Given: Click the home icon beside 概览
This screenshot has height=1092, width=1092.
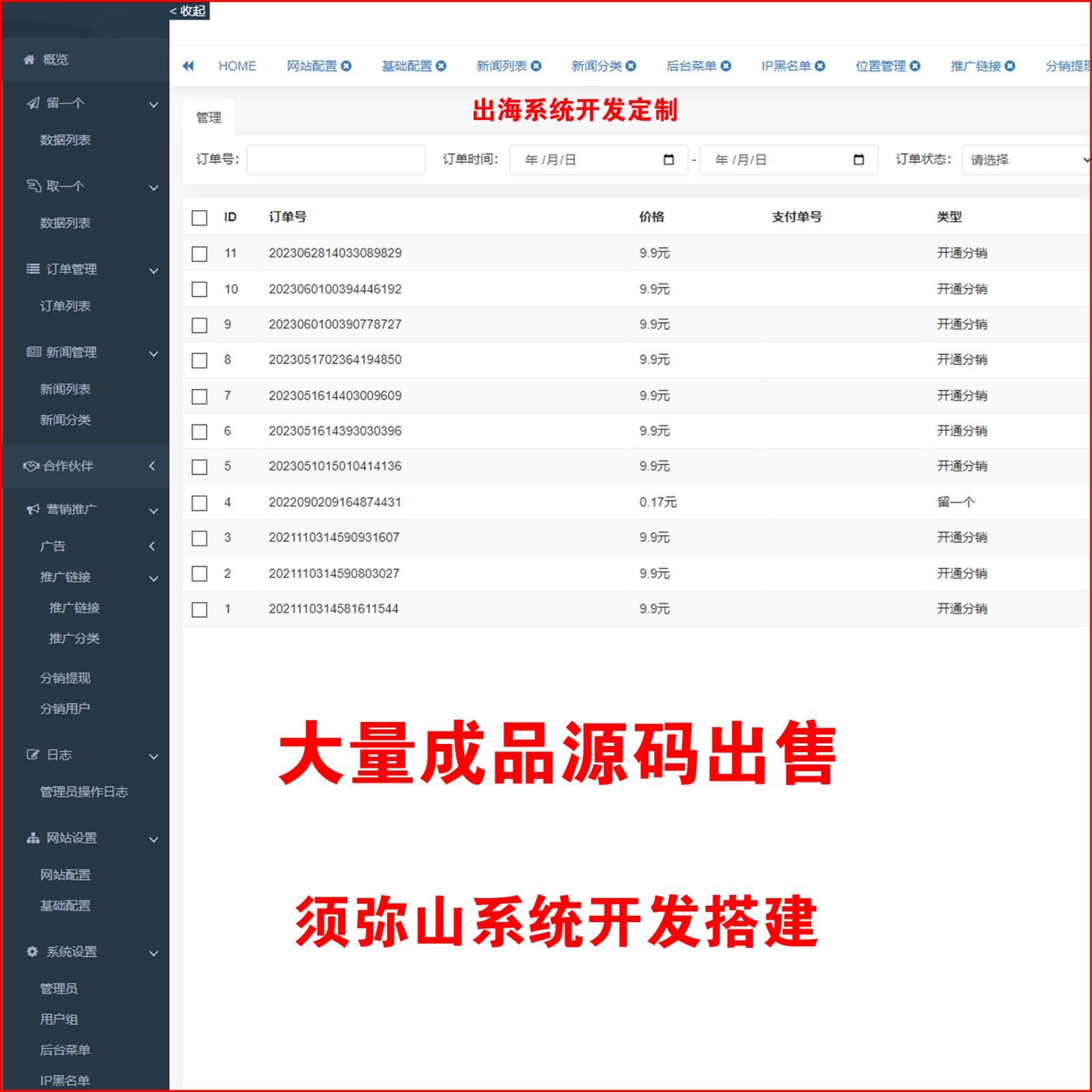Looking at the screenshot, I should [29, 60].
